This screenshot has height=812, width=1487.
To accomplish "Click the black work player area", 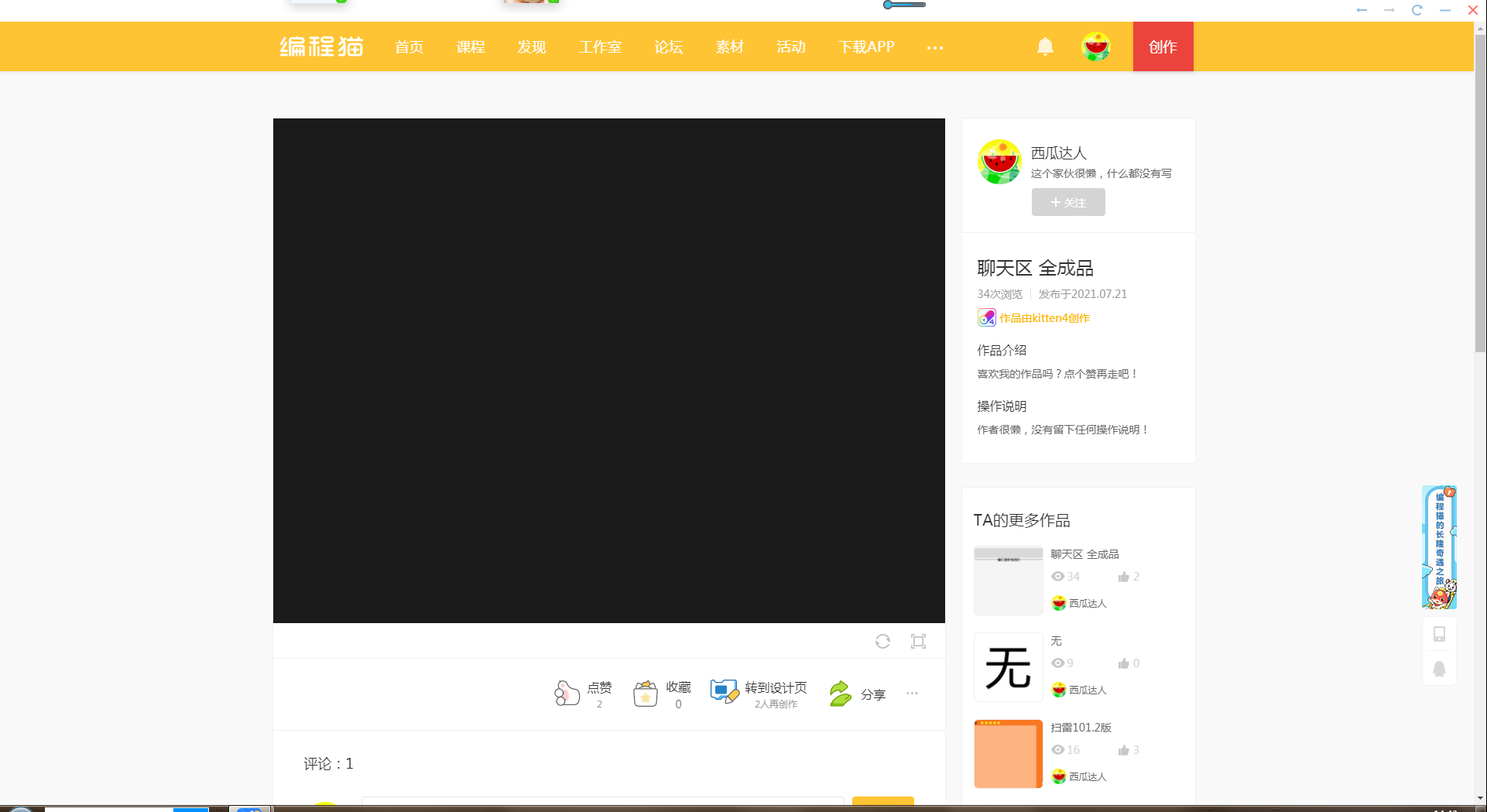I will click(608, 370).
